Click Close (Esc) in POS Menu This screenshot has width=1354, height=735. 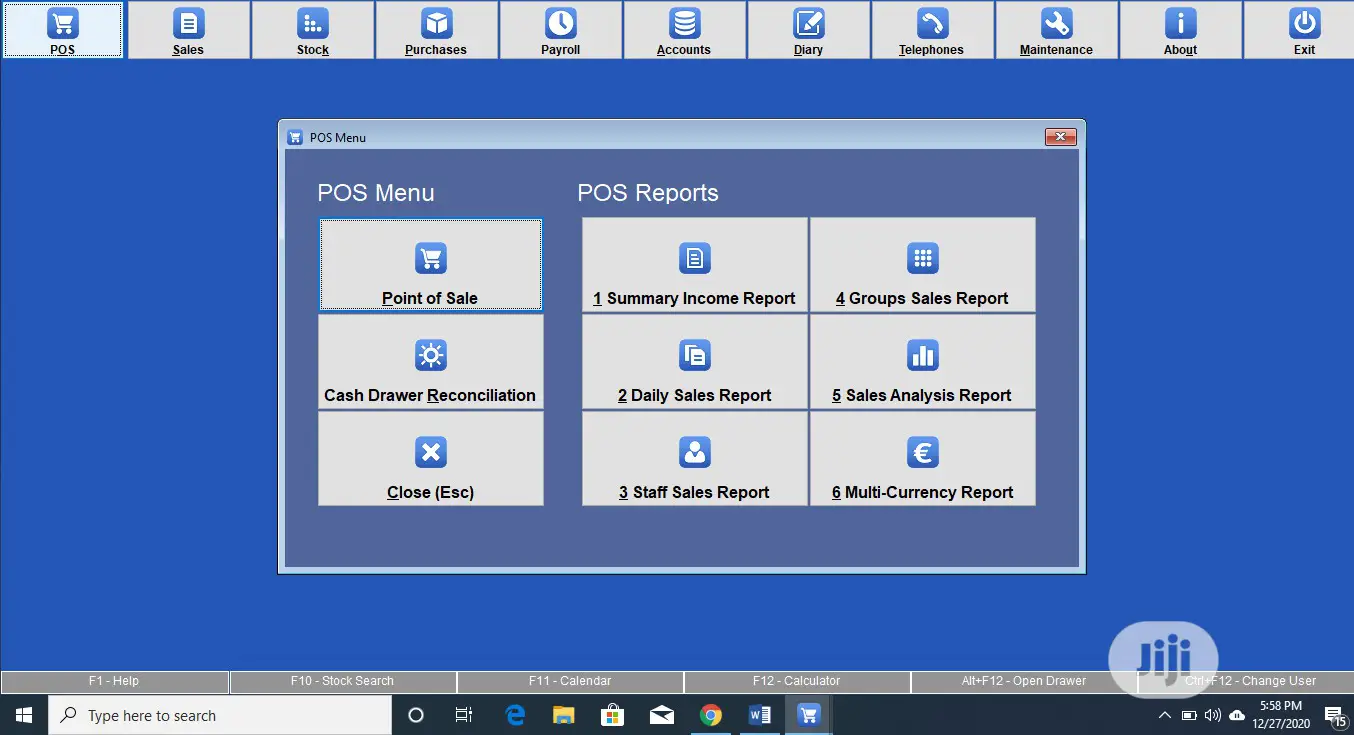click(431, 459)
